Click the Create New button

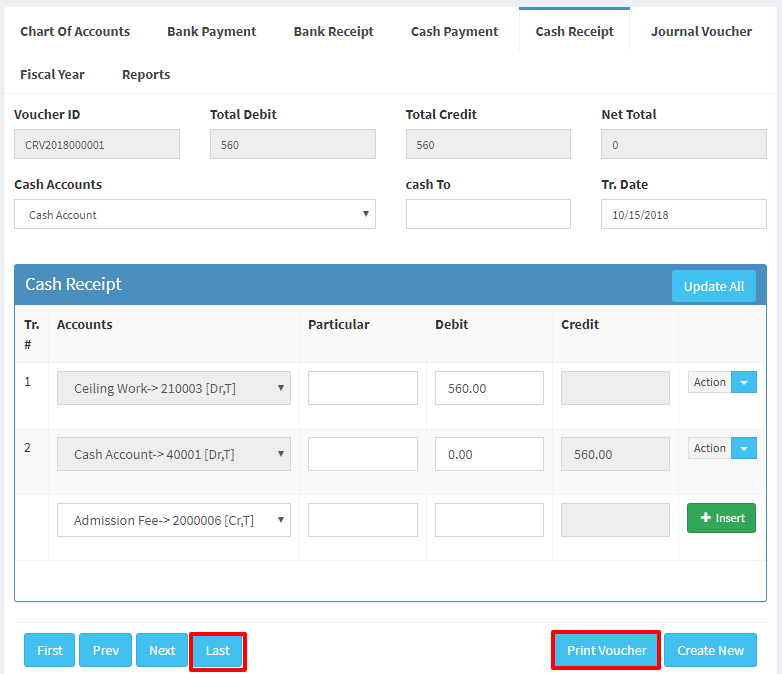(710, 650)
